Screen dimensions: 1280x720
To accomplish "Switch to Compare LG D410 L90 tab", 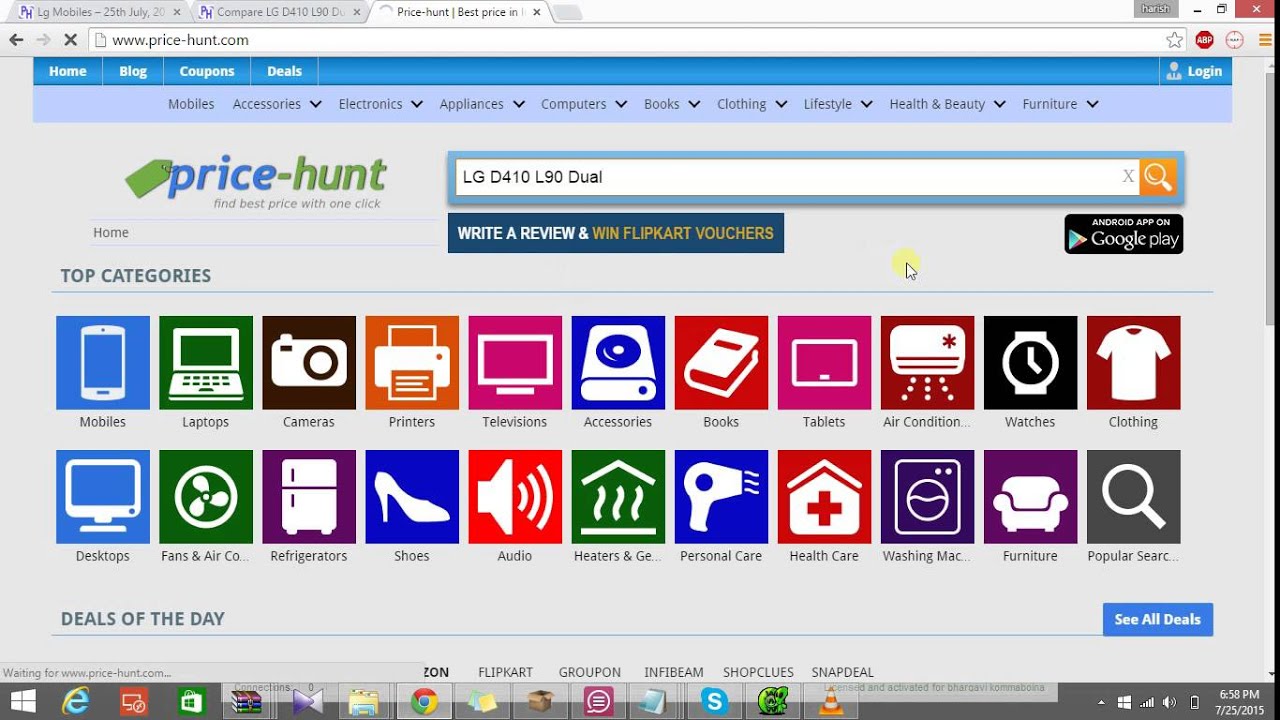I will 280,12.
